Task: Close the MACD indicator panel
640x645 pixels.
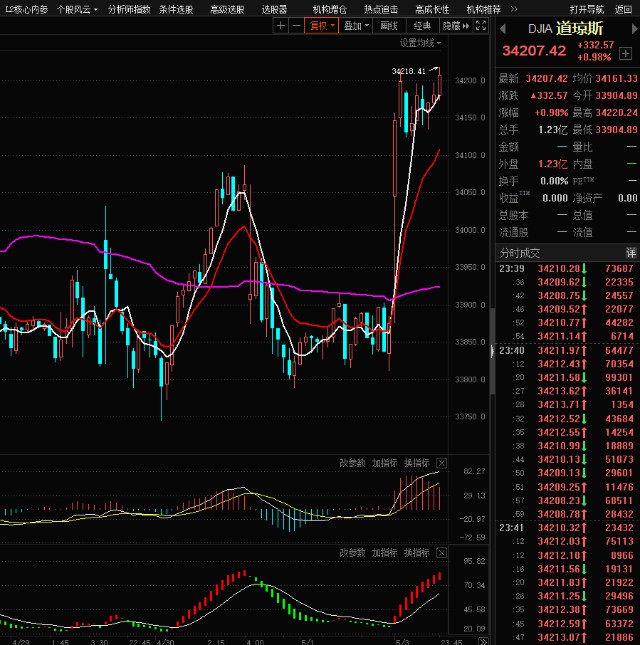Action: coord(441,463)
